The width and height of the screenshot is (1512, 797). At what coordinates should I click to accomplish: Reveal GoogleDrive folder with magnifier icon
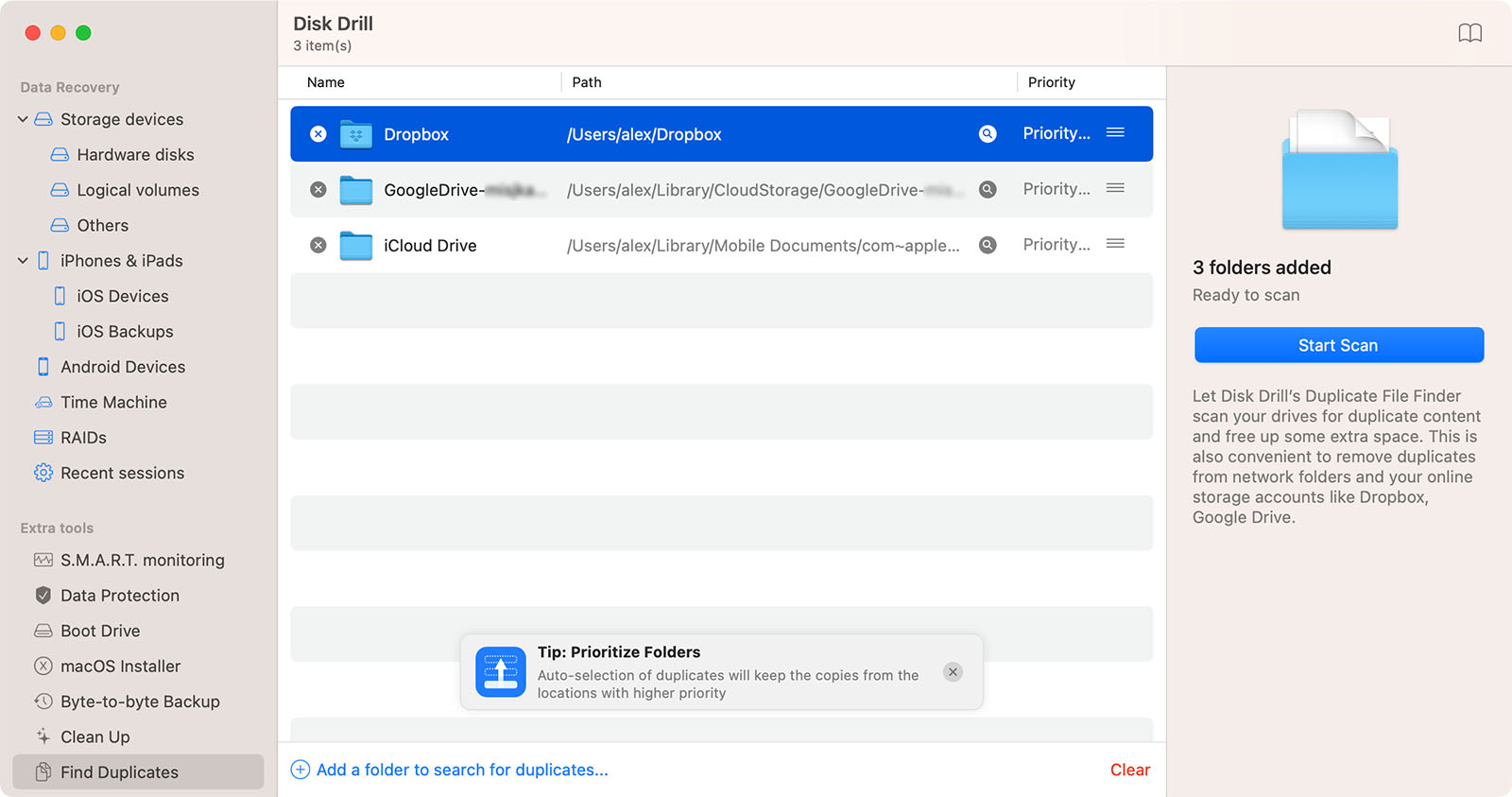[x=988, y=189]
